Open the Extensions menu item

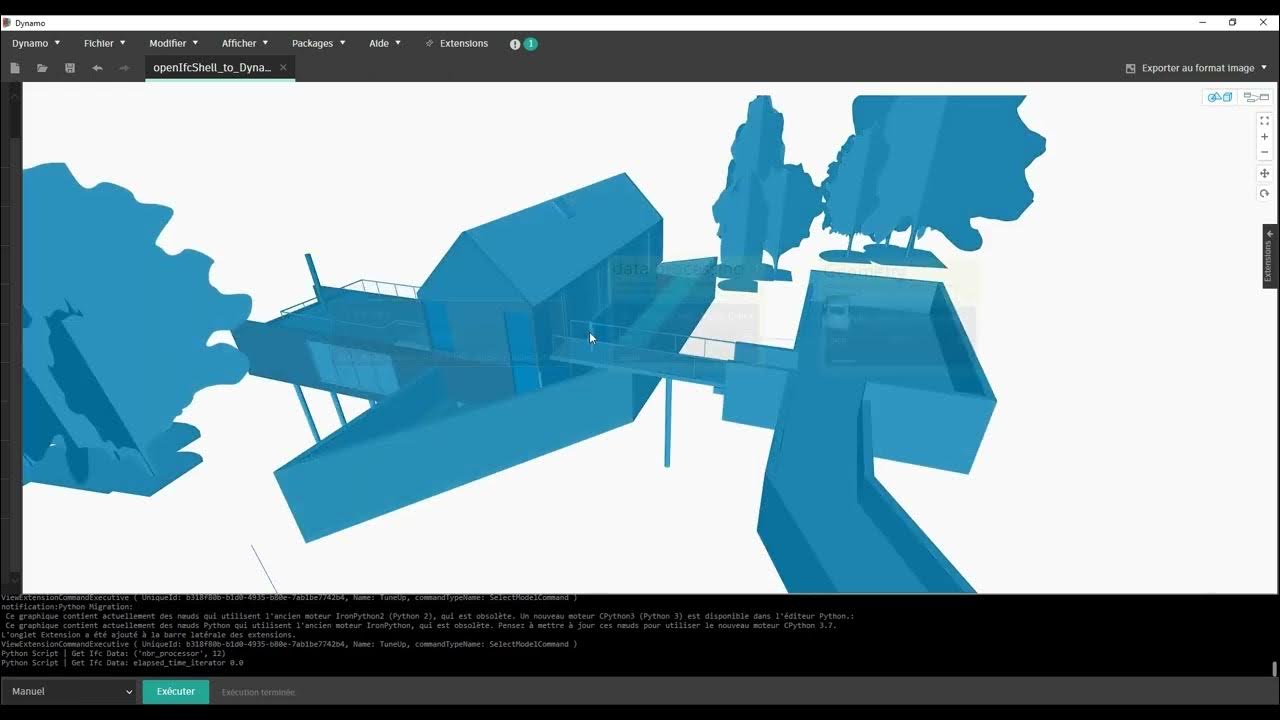457,43
